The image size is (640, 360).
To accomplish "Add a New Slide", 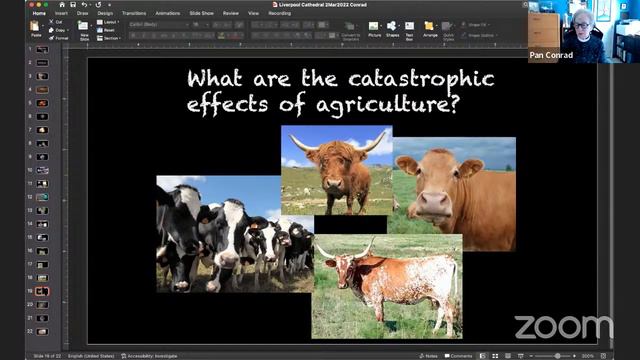I will [x=83, y=26].
